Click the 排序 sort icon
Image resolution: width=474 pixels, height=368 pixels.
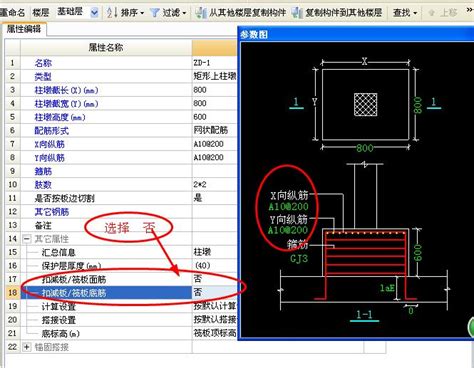click(112, 13)
